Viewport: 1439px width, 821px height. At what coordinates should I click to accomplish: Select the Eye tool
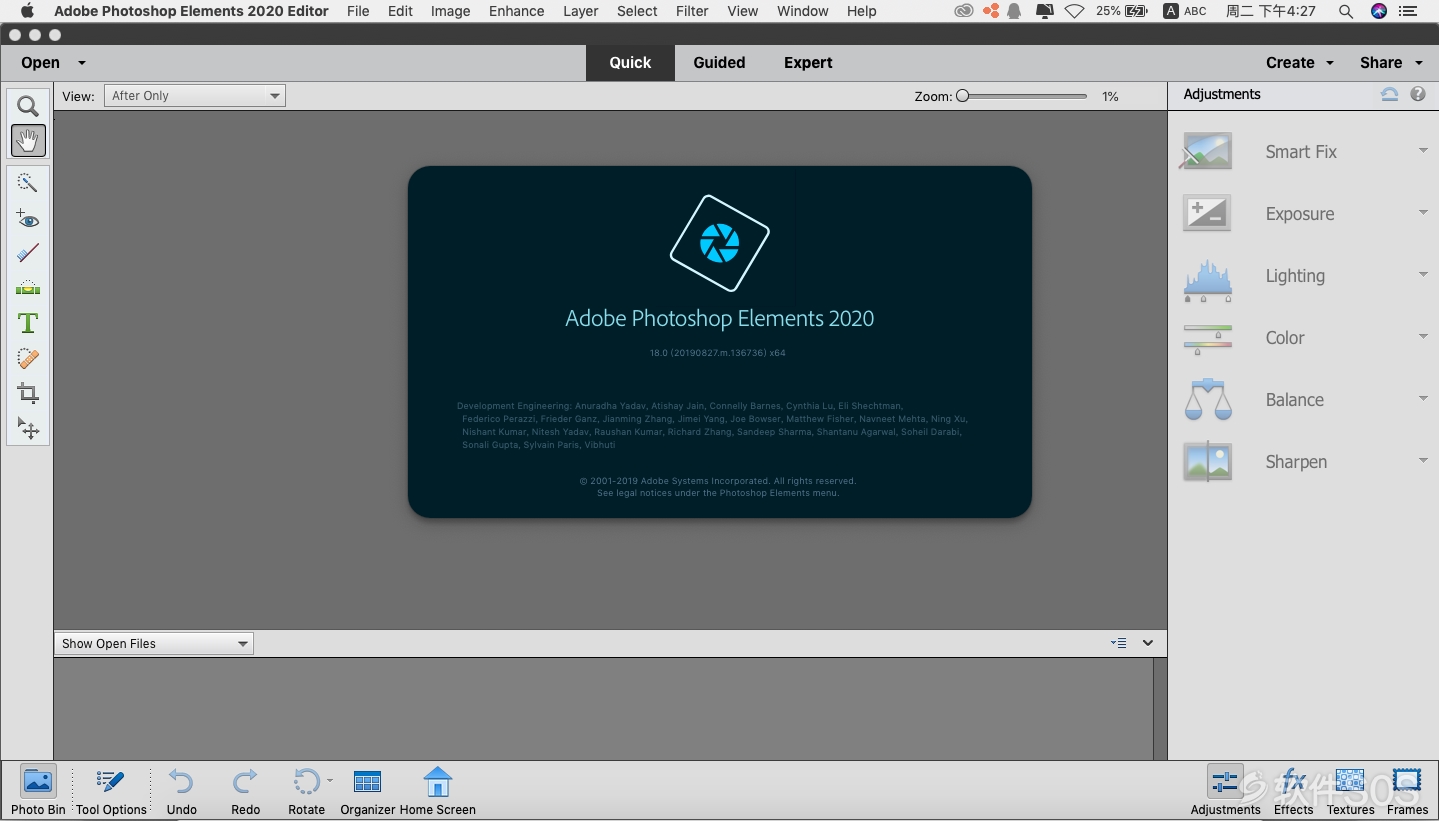click(x=28, y=219)
